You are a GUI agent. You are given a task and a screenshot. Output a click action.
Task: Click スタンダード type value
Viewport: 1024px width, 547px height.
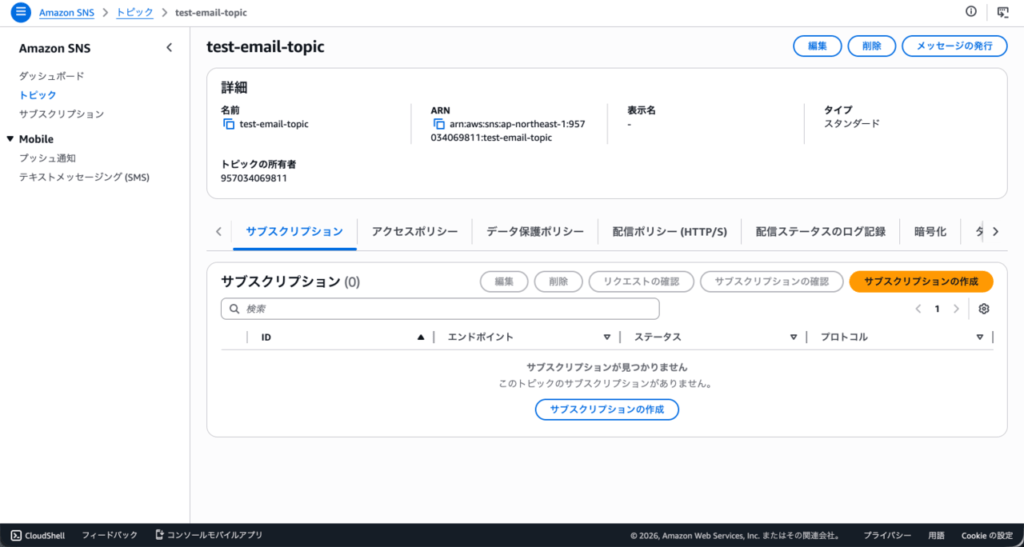[x=852, y=123]
